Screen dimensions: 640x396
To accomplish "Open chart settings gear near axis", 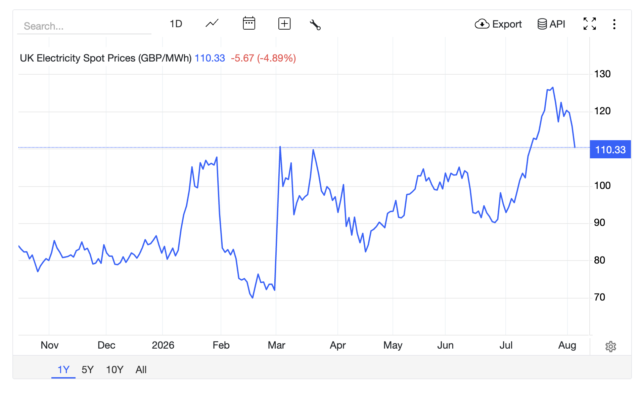I will (x=610, y=347).
